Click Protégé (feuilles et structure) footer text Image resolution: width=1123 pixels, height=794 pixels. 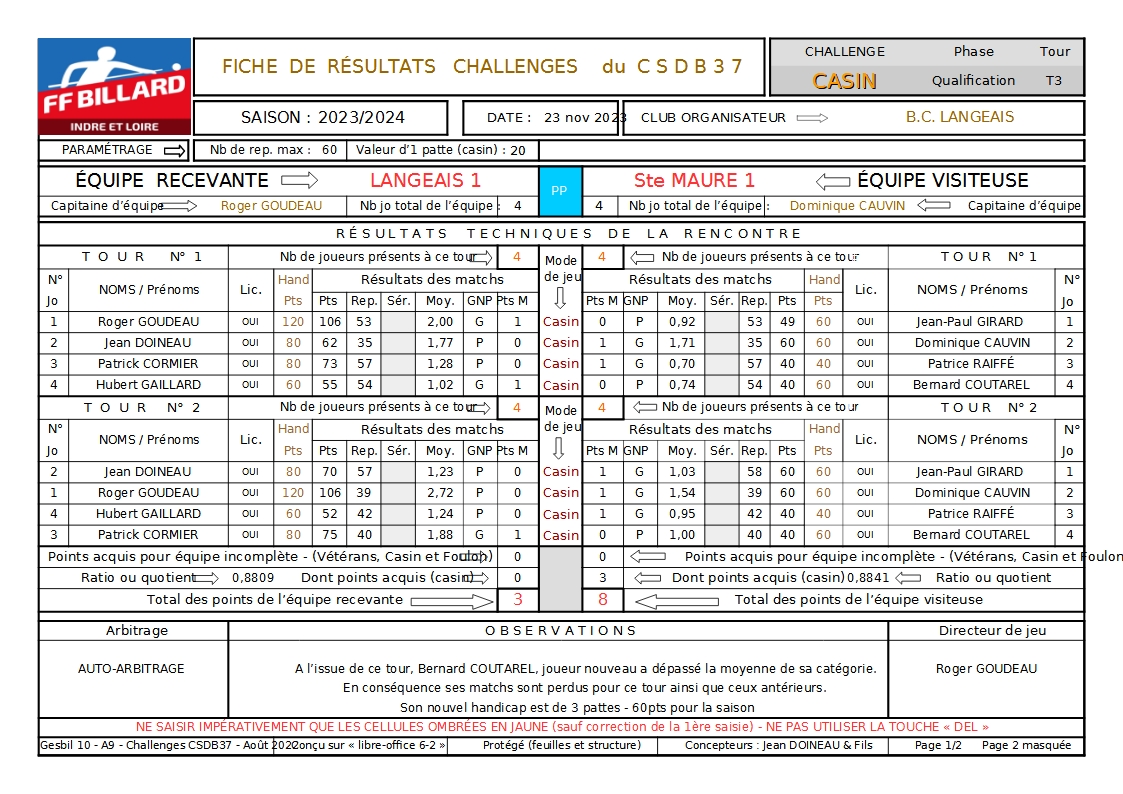562,745
